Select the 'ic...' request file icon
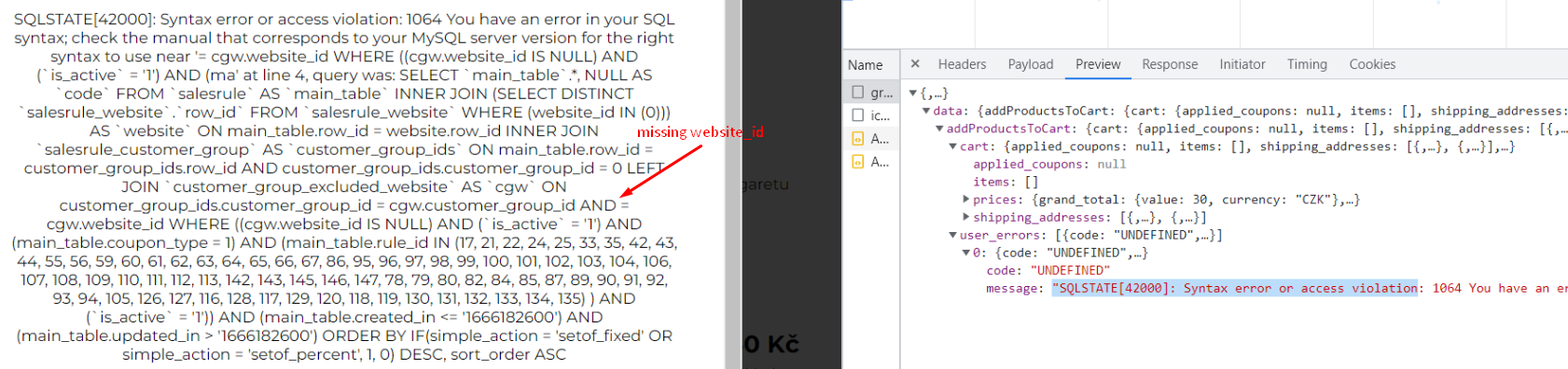1568x369 pixels. [857, 116]
